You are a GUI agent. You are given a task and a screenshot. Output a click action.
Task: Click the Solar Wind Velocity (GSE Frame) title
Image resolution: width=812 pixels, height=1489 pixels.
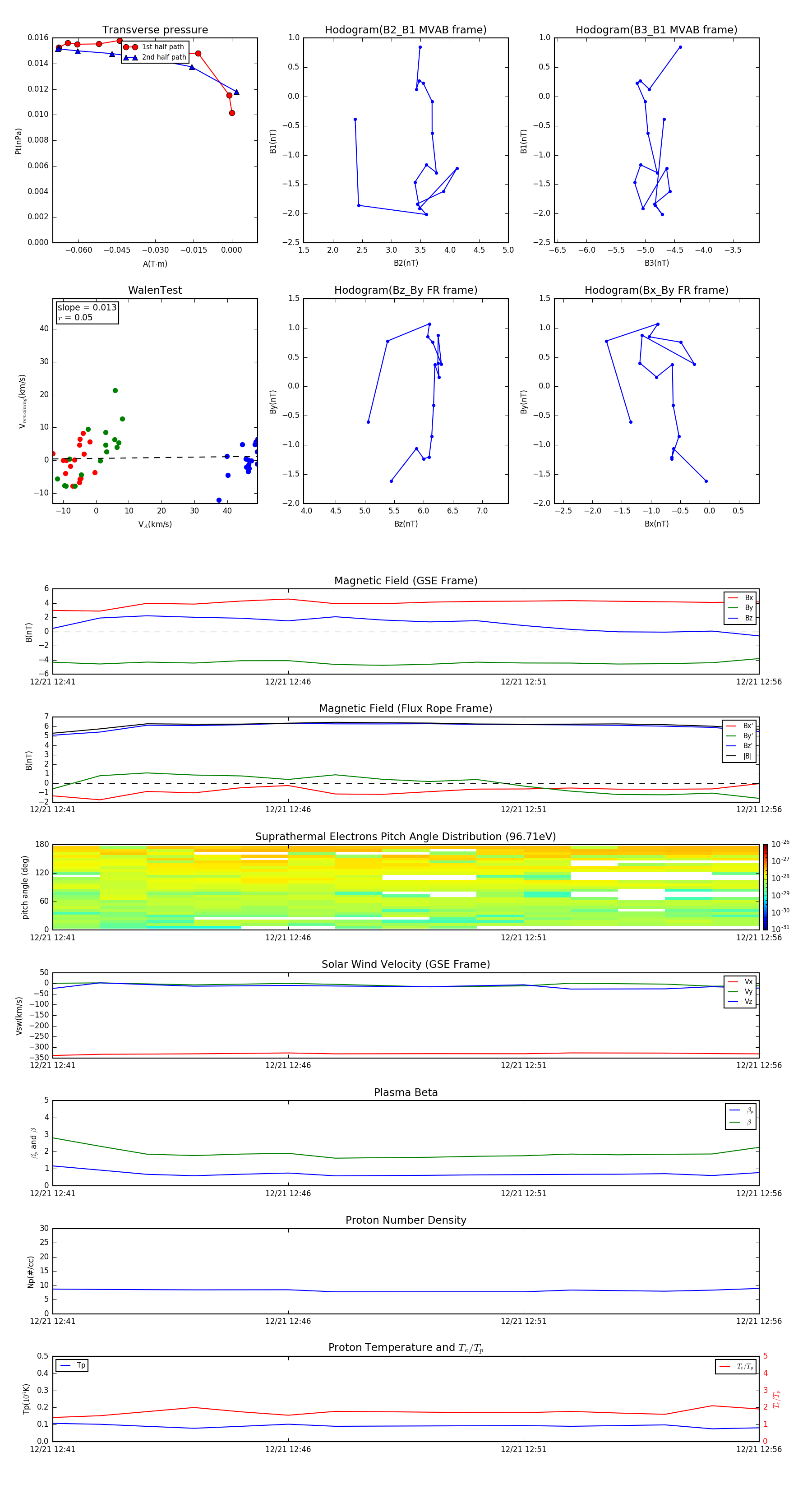click(x=406, y=965)
